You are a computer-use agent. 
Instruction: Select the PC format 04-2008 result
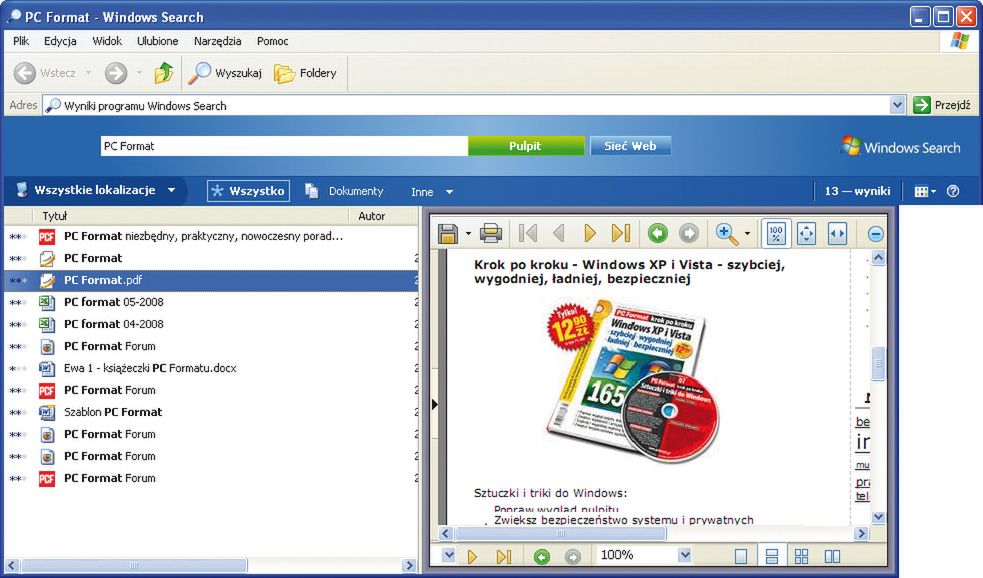tap(211, 324)
